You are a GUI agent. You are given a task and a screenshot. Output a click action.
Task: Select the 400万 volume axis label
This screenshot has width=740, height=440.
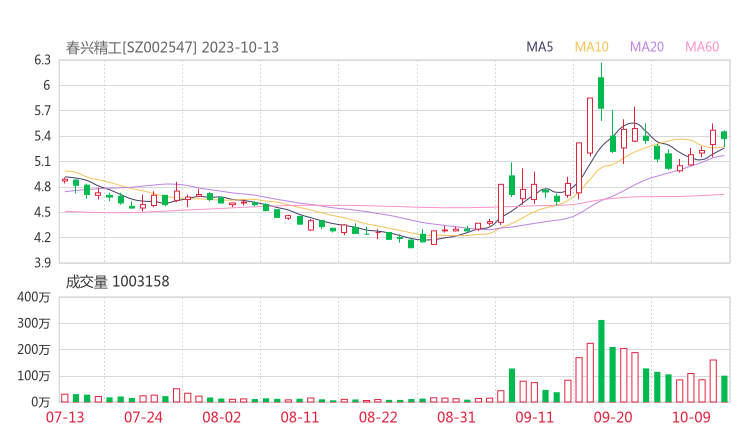(35, 298)
